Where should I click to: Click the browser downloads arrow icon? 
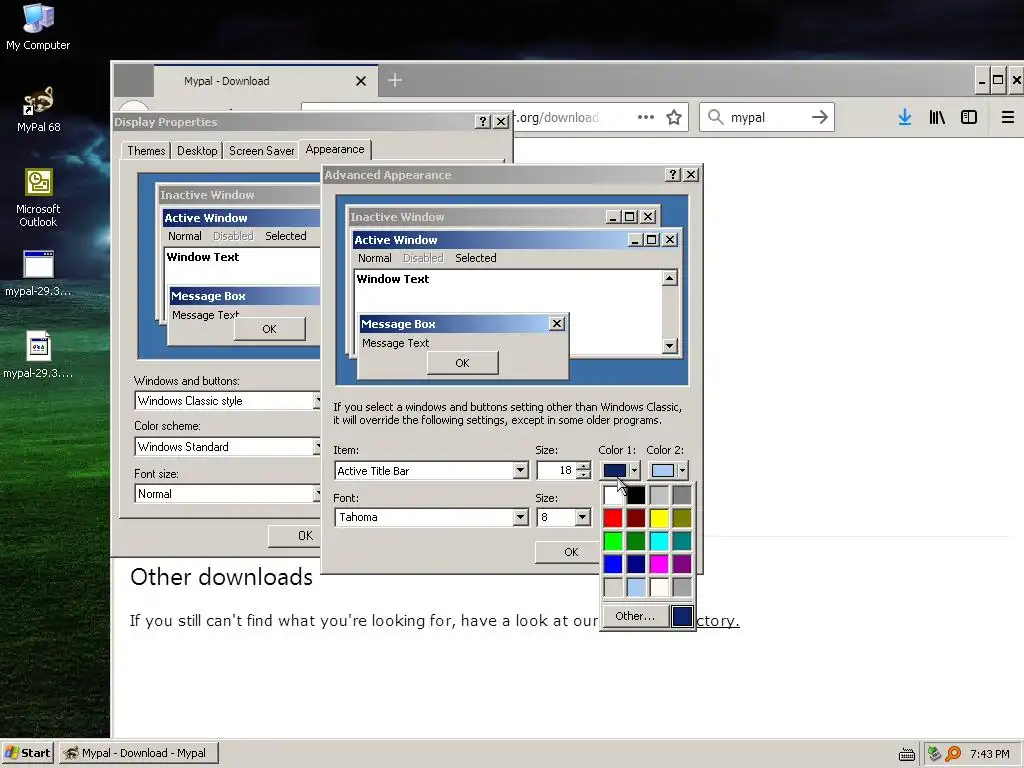[904, 118]
